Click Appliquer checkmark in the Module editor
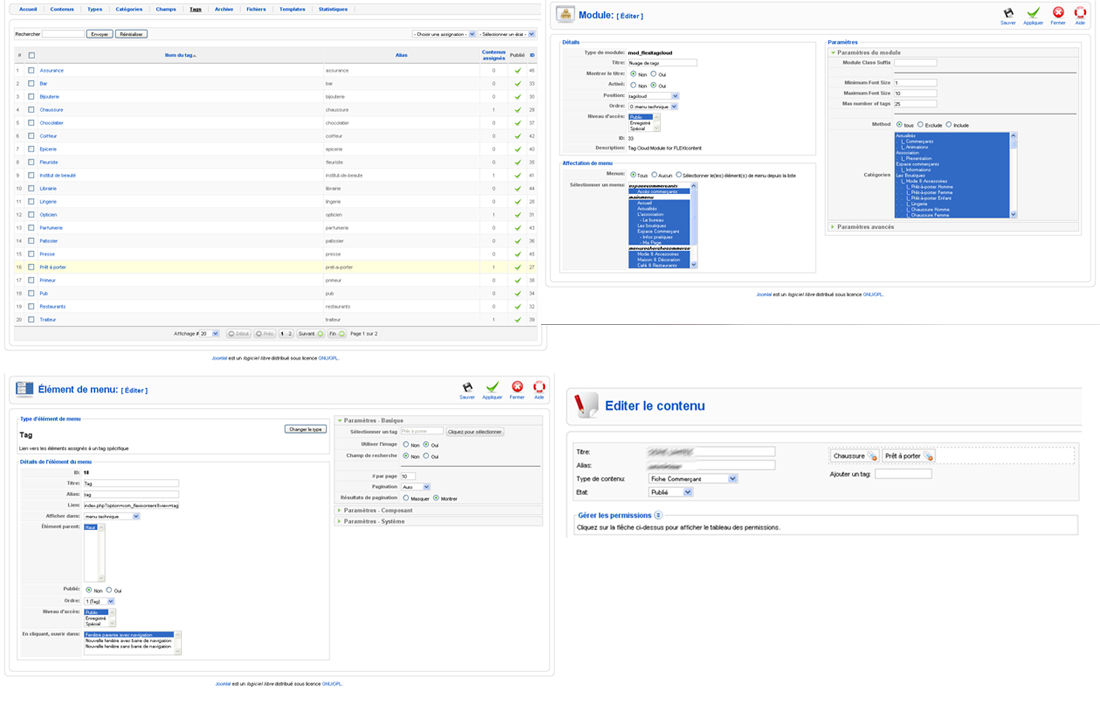 coord(1033,13)
